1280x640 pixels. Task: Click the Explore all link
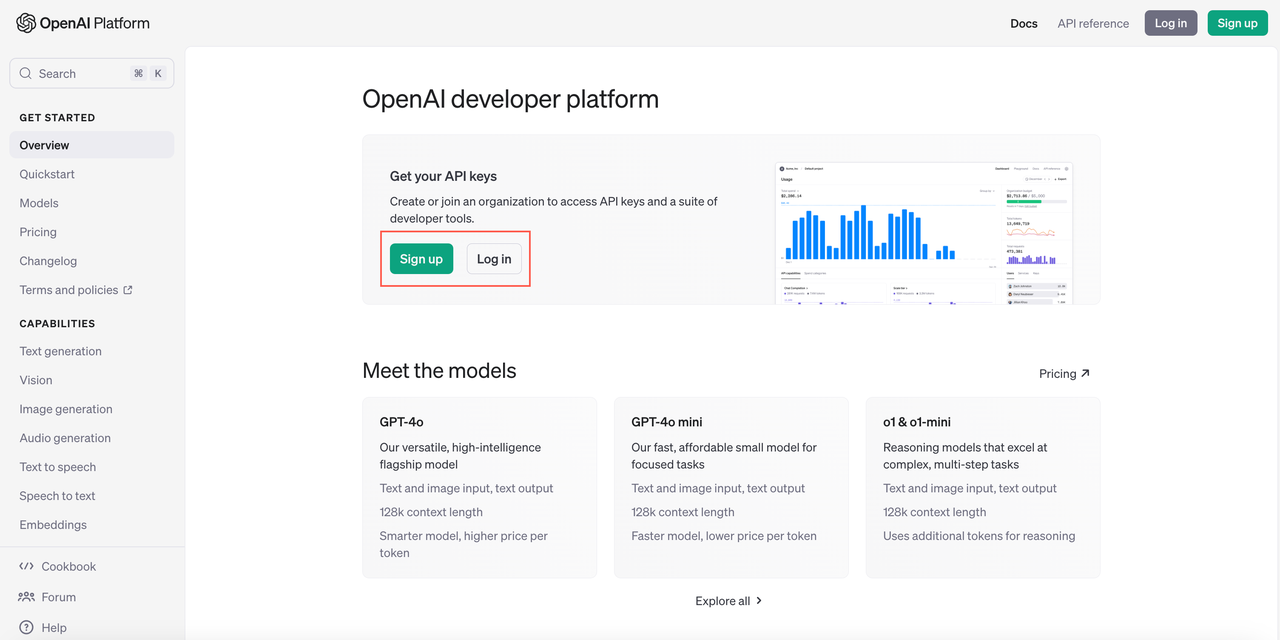[729, 601]
